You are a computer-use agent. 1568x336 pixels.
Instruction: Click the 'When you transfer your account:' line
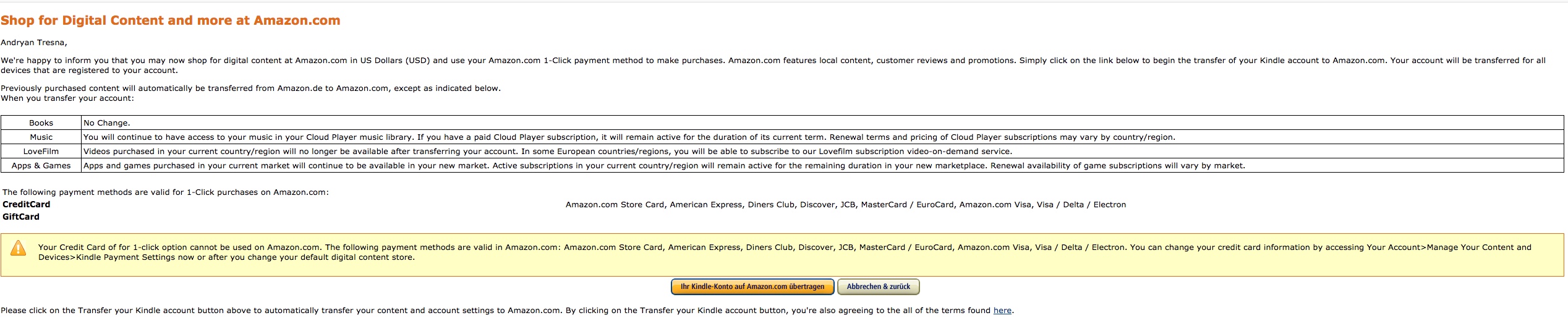[x=67, y=98]
